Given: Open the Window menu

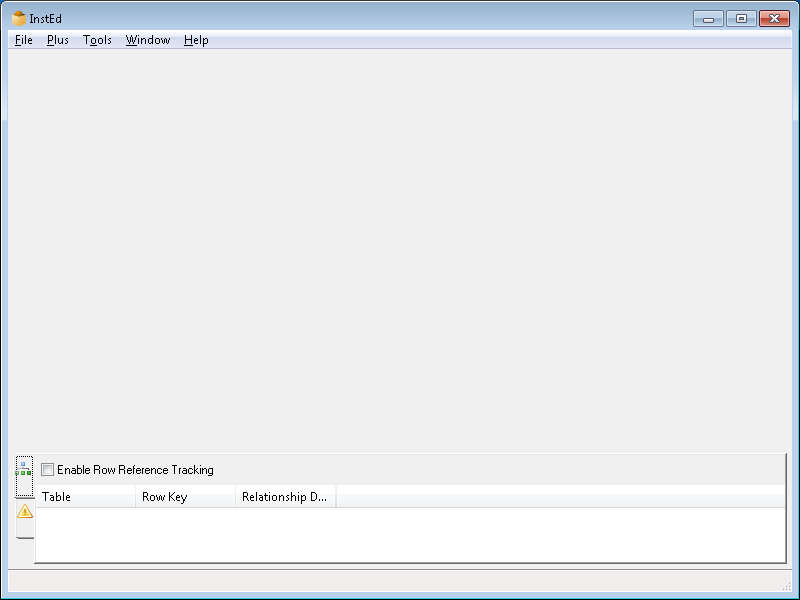Looking at the screenshot, I should 146,40.
